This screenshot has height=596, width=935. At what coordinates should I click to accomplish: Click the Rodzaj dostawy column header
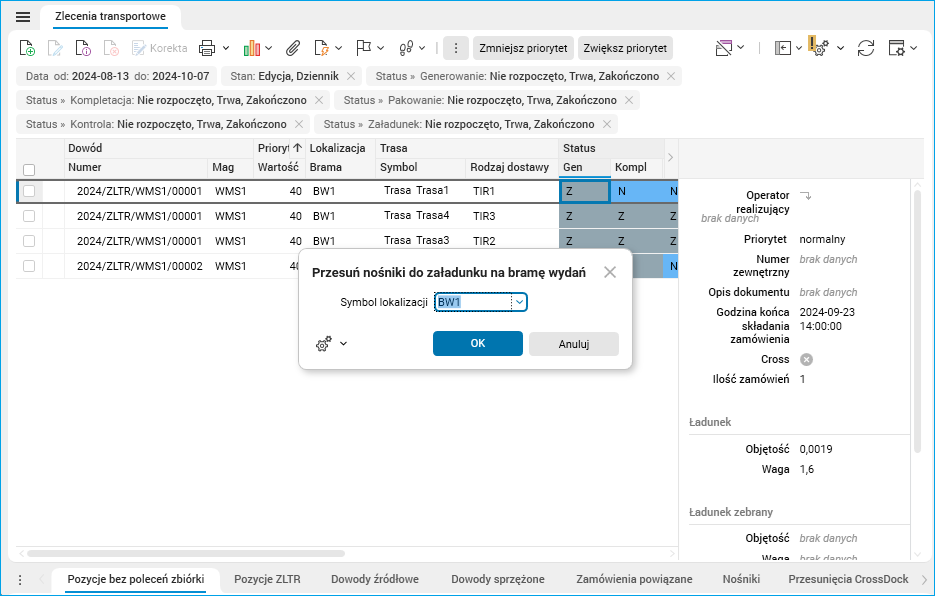click(509, 168)
